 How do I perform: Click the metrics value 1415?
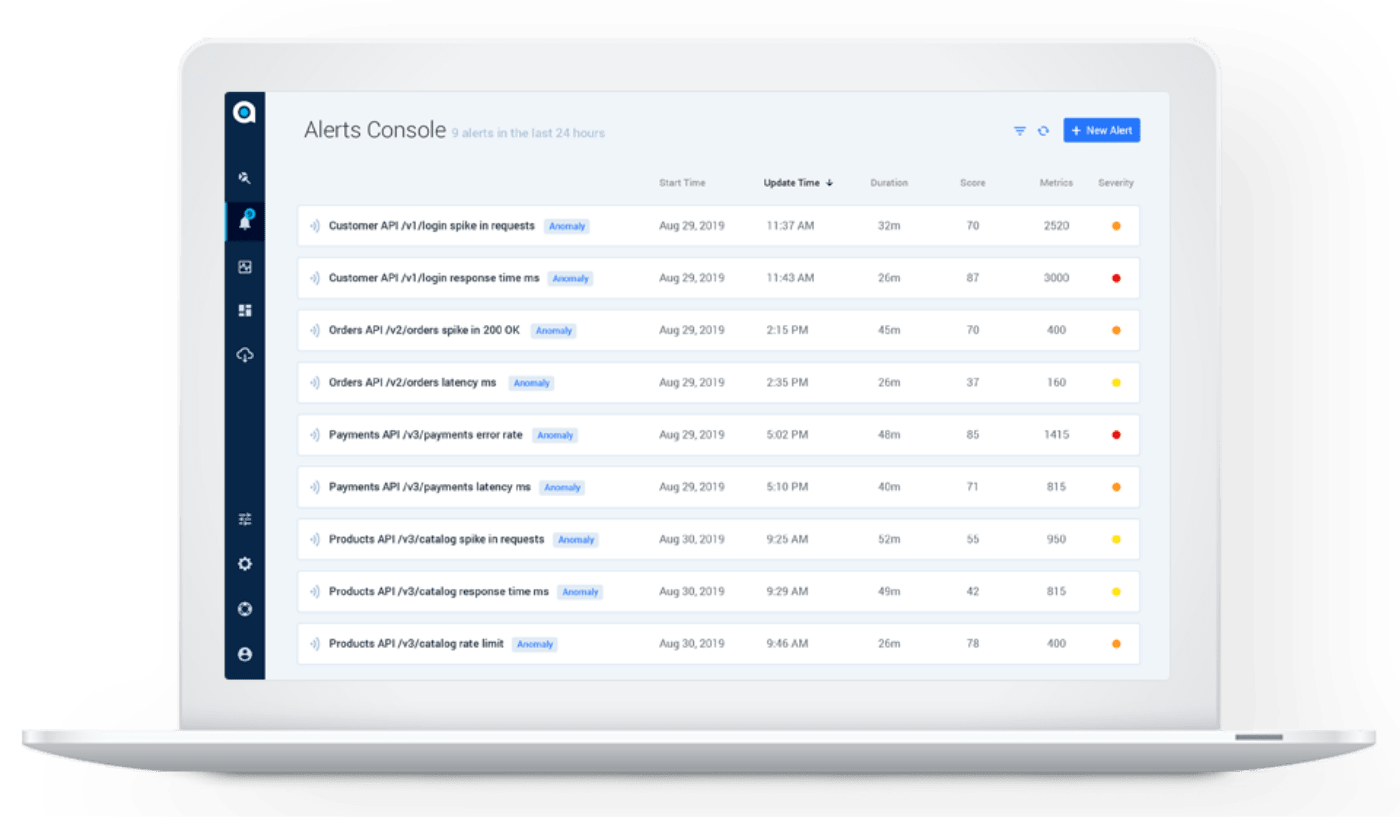(1056, 435)
